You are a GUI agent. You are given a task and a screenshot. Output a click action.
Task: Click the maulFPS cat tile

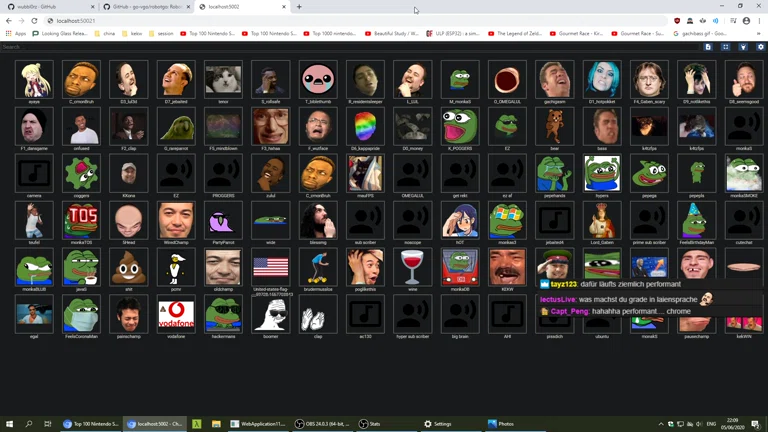coord(365,173)
